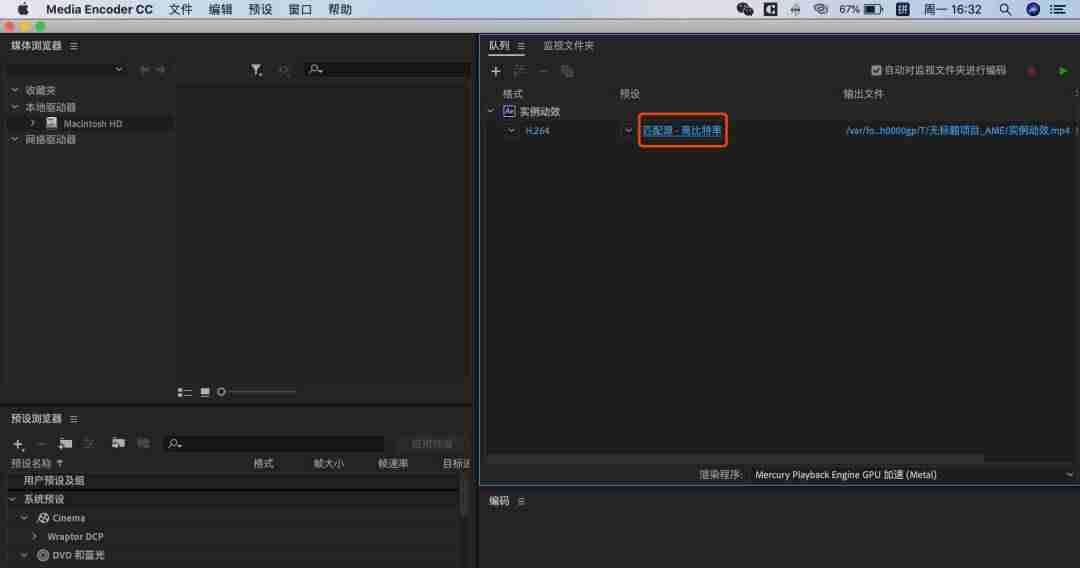Collapse the 实例动效 queue item
This screenshot has height=568, width=1080.
tap(491, 111)
